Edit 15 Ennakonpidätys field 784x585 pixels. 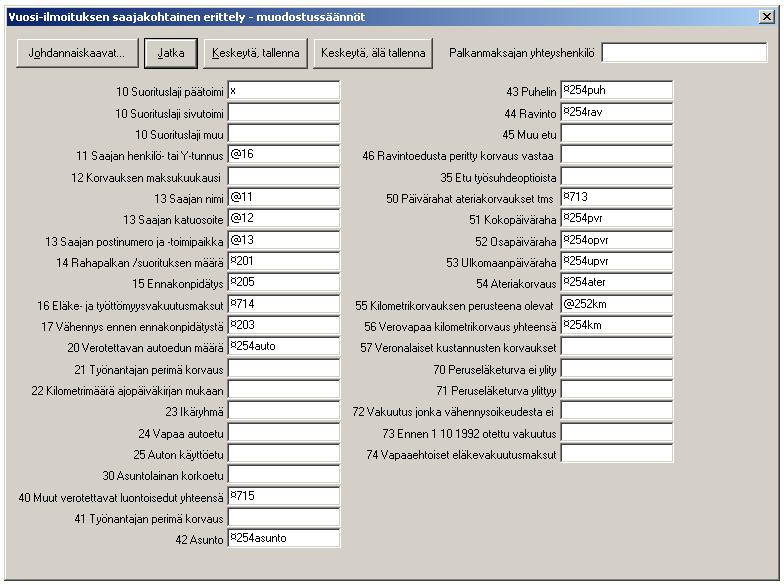click(284, 282)
